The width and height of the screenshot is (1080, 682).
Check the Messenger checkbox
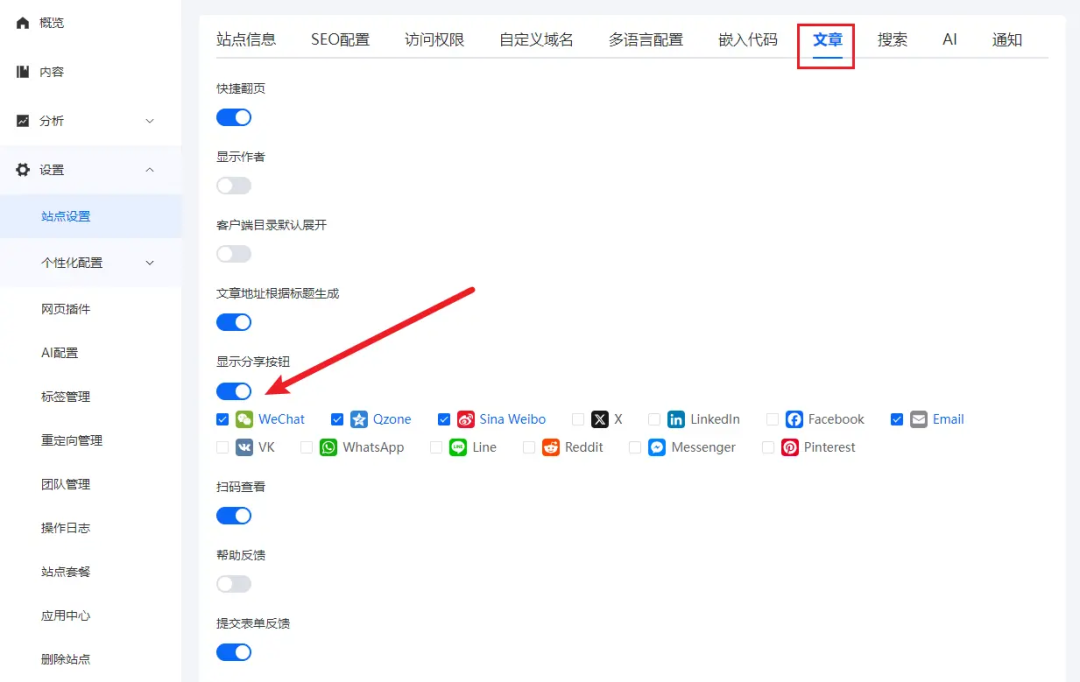click(x=635, y=447)
